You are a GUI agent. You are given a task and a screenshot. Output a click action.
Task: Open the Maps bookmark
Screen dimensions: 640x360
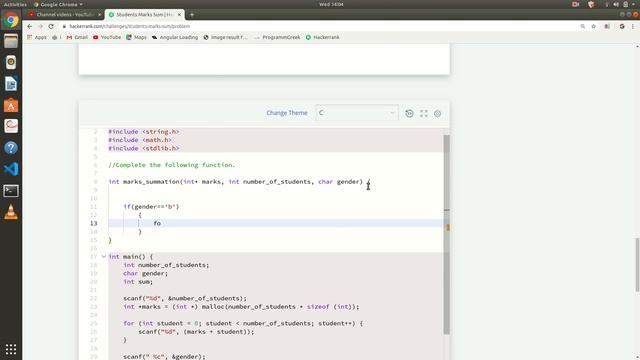coord(136,37)
